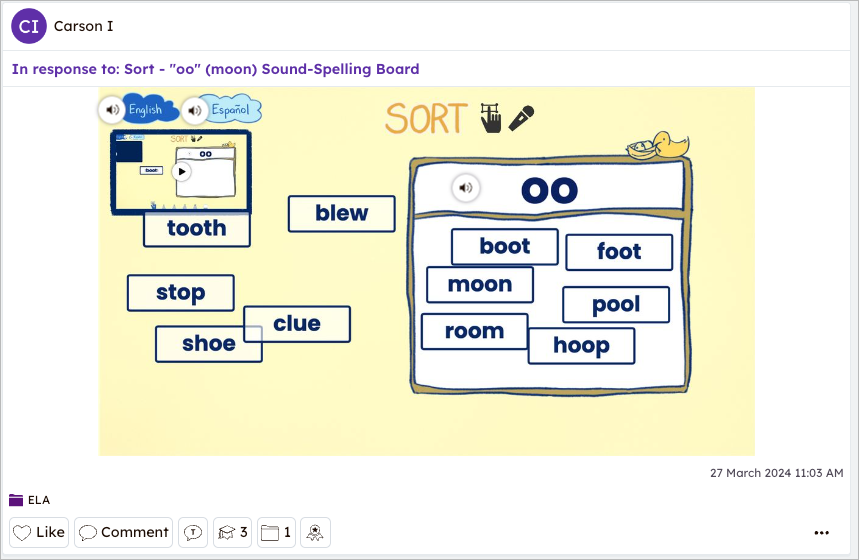The width and height of the screenshot is (859, 560).
Task: Click the "foot" word card in the box
Action: pos(618,252)
